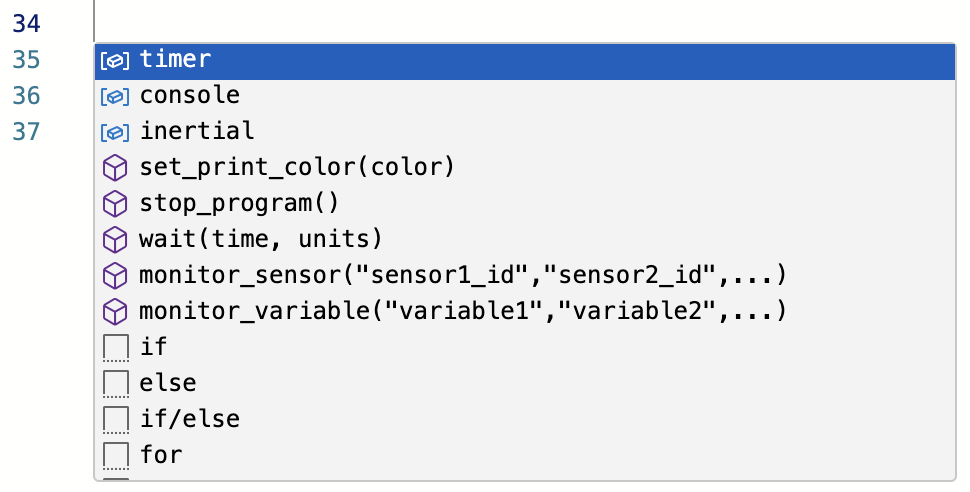Click line number 36 in the gutter
The width and height of the screenshot is (970, 492).
[x=26, y=96]
